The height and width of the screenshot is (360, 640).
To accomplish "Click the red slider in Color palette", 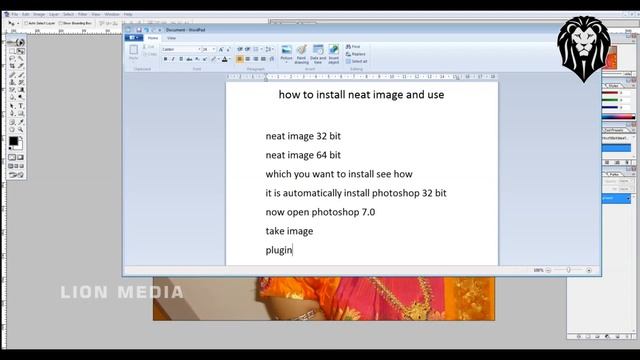I will point(610,93).
